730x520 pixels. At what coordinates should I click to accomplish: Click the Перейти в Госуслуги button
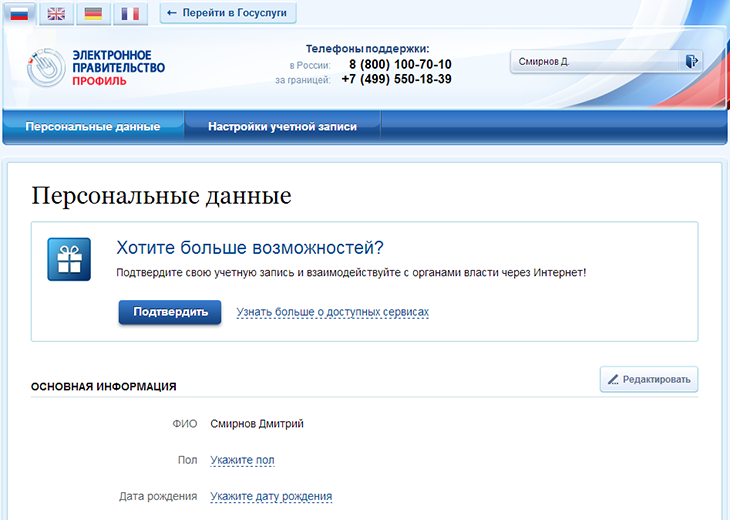228,13
